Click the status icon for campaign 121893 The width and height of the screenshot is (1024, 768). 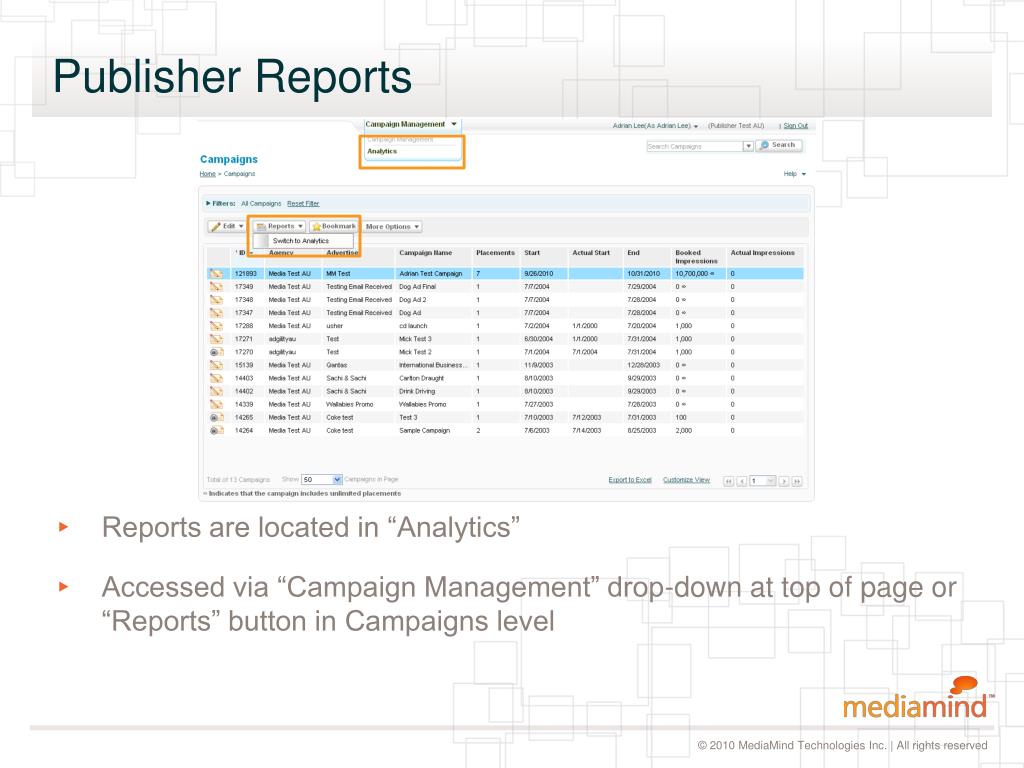click(216, 274)
